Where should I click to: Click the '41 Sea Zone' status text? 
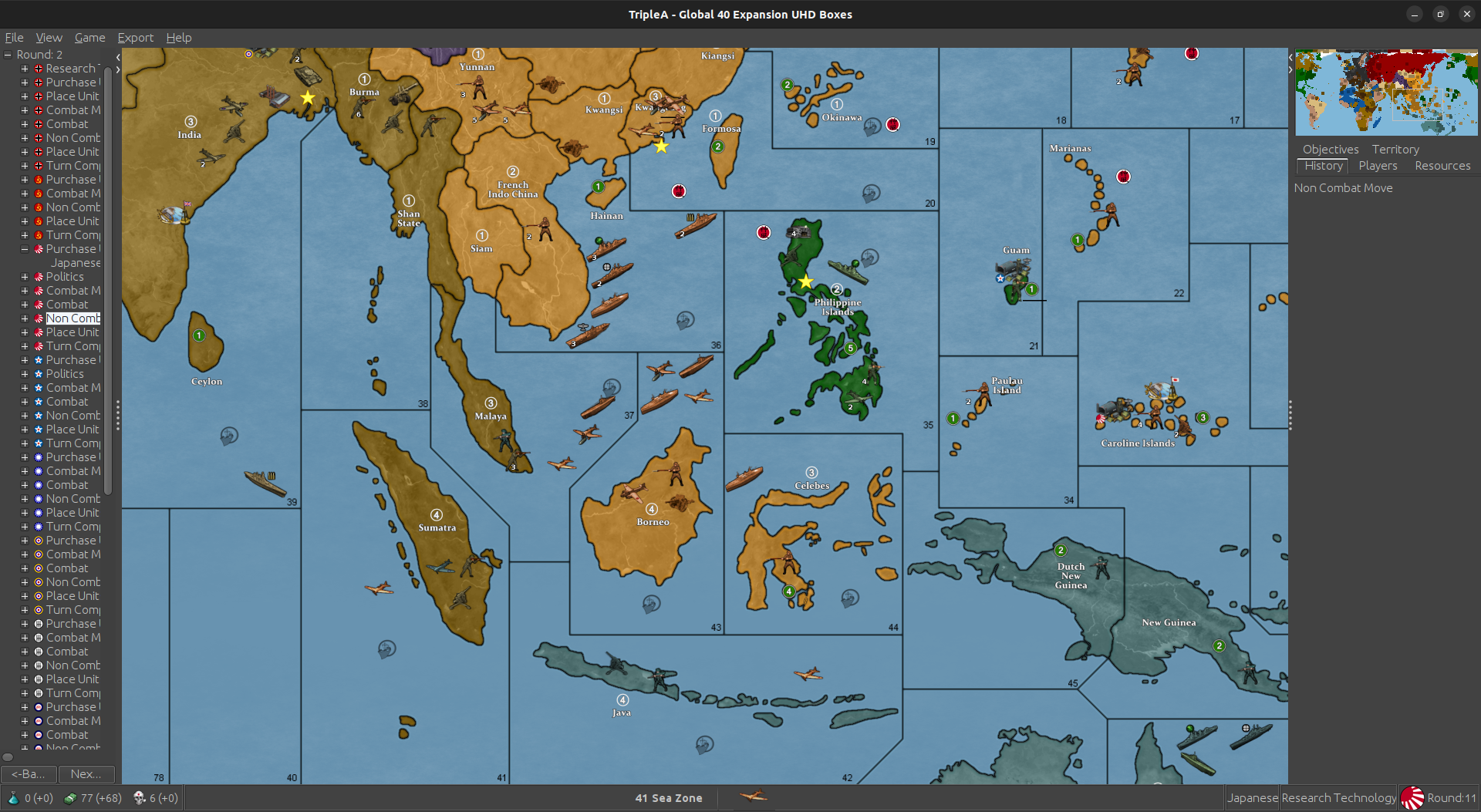click(669, 798)
